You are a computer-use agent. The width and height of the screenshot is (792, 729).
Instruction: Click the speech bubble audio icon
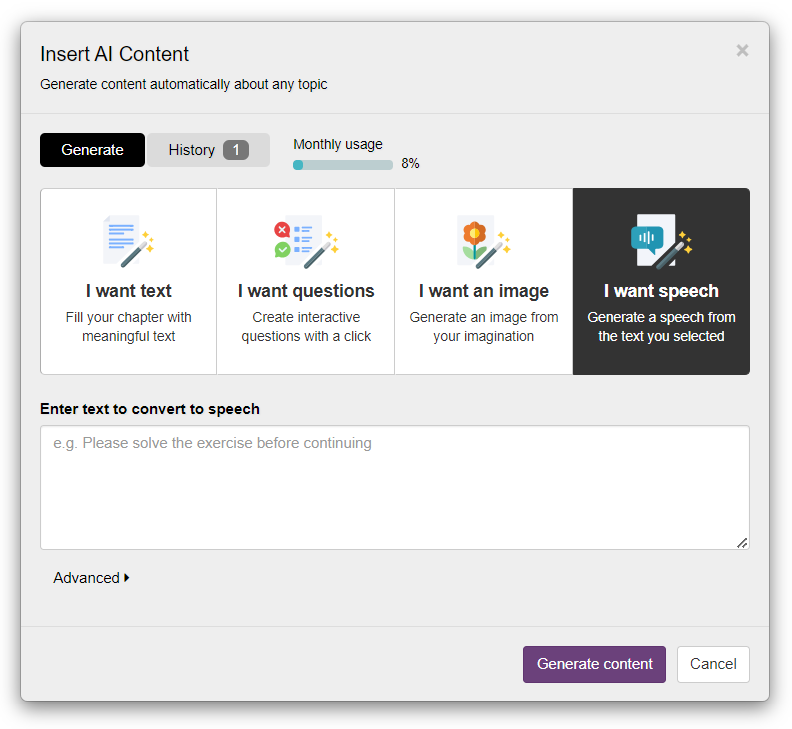pos(661,241)
